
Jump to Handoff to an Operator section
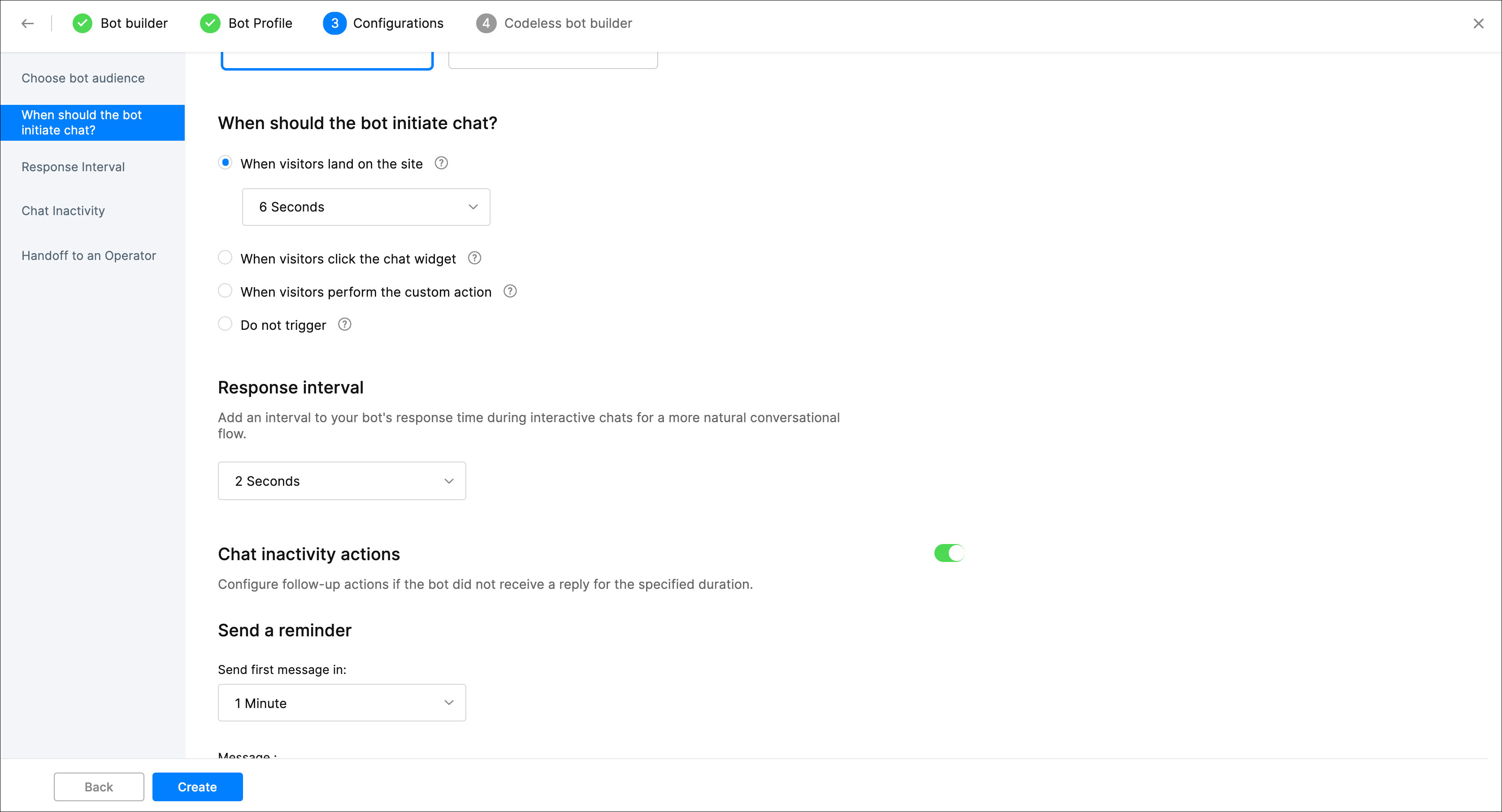[x=89, y=255]
